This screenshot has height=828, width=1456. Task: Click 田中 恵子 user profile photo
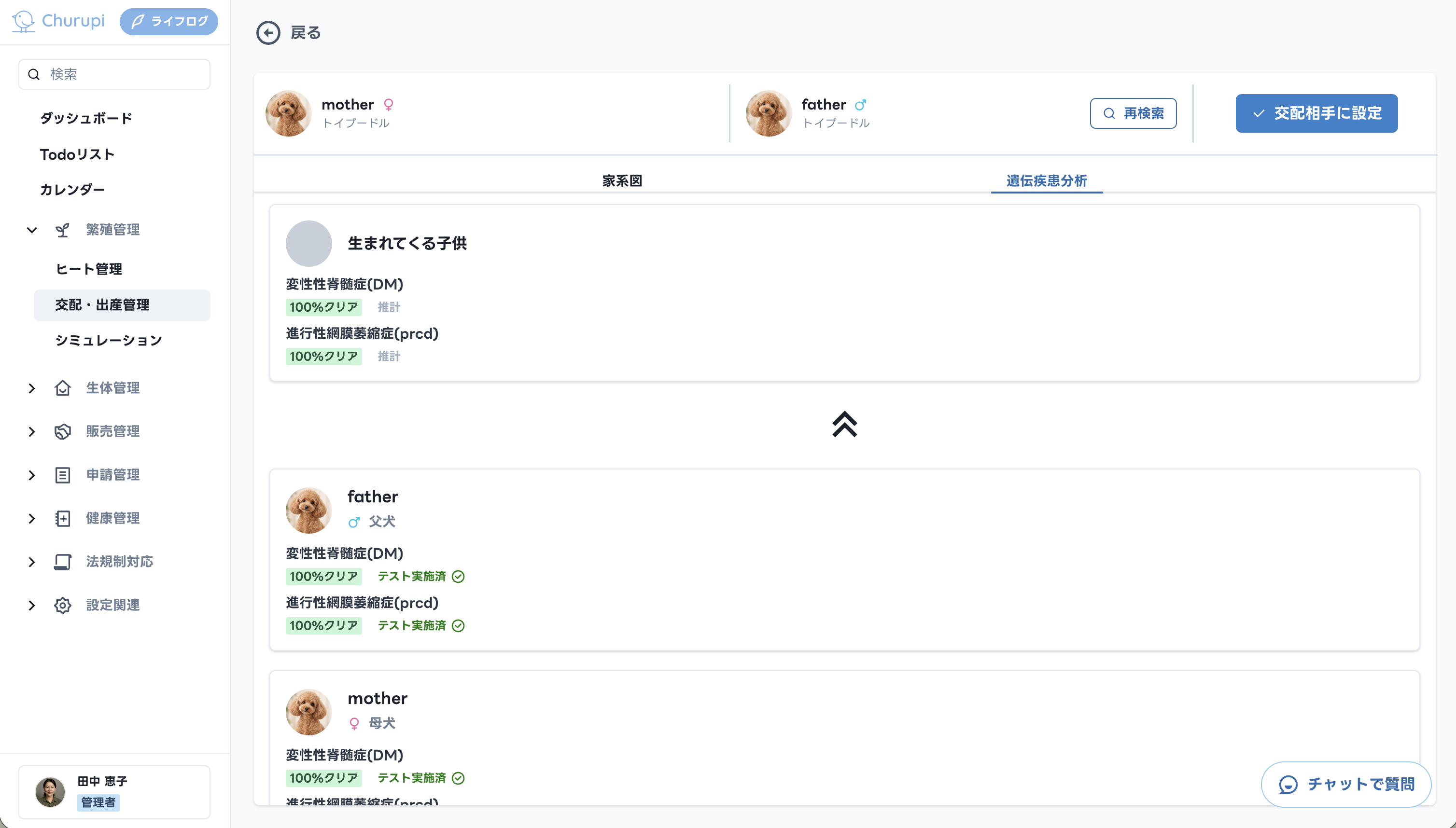(50, 792)
